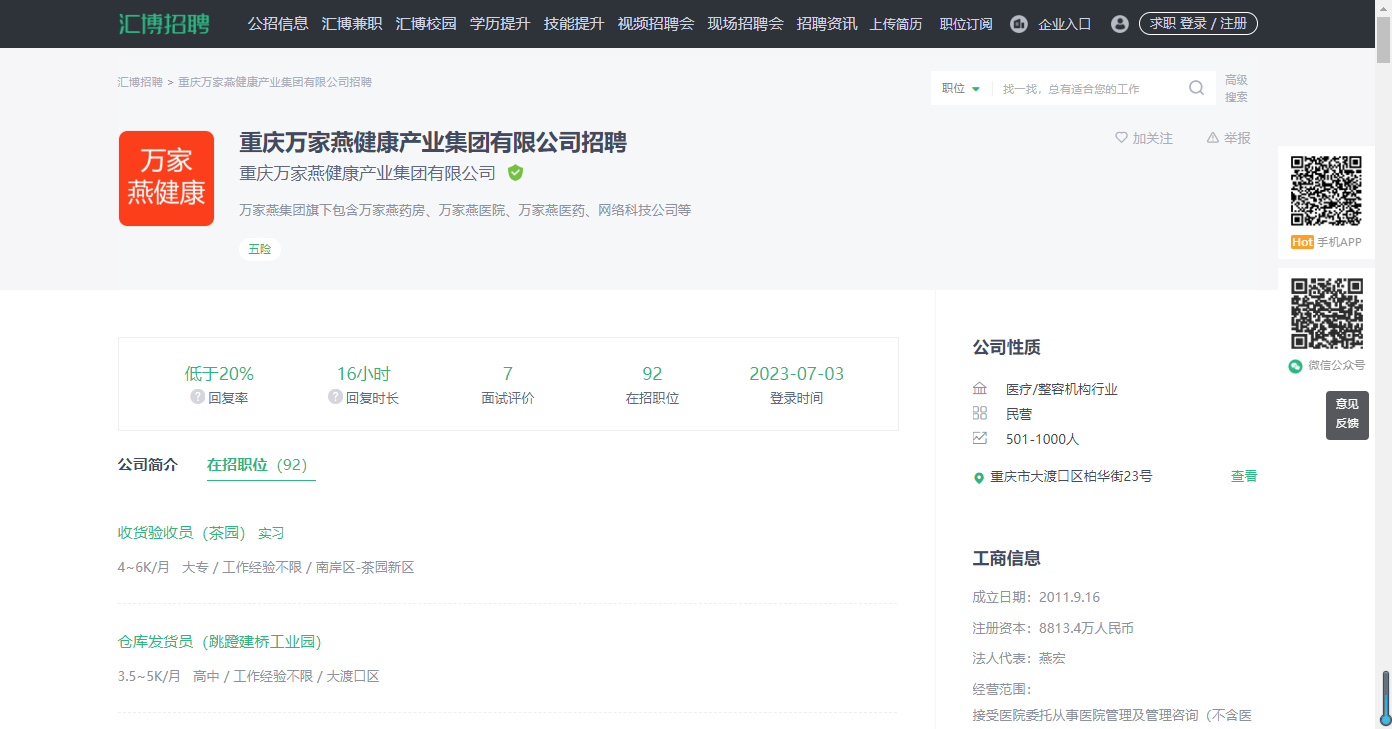Click the location pin icon
Image resolution: width=1392 pixels, height=729 pixels.
tap(979, 478)
